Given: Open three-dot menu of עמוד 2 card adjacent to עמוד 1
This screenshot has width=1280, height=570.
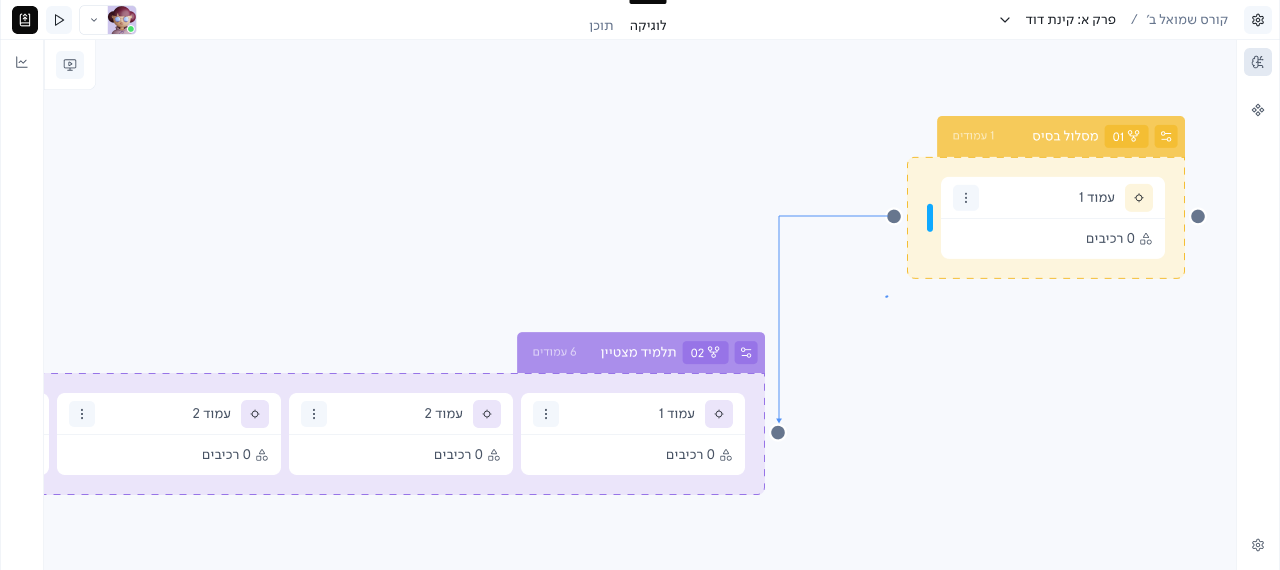Looking at the screenshot, I should pyautogui.click(x=314, y=414).
